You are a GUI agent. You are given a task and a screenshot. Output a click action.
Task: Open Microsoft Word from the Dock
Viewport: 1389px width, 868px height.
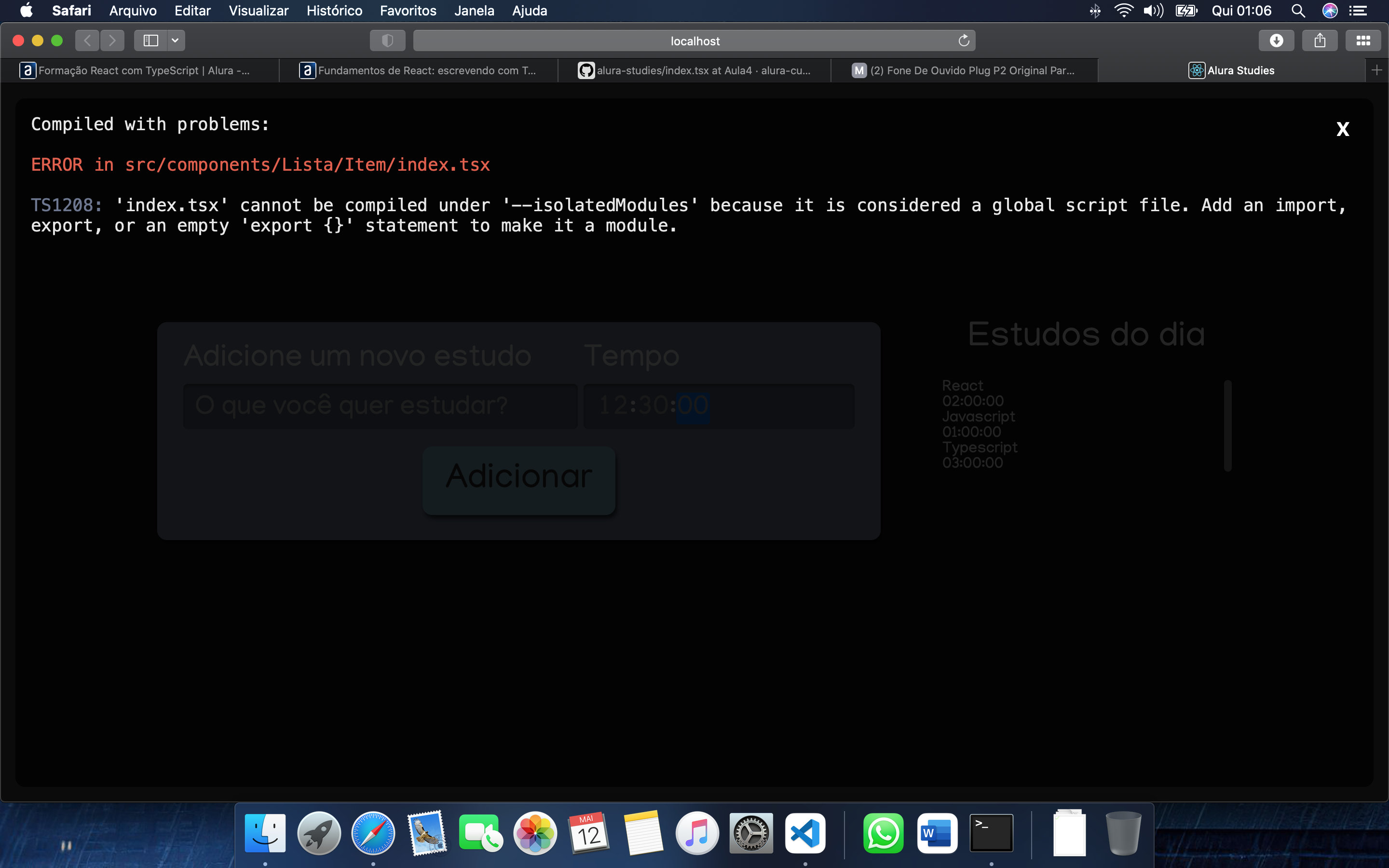937,833
